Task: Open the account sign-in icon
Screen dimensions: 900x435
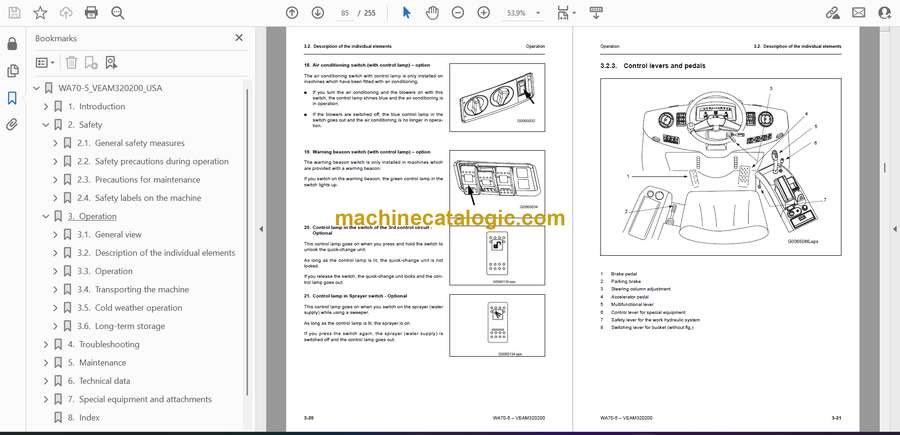Action: [x=885, y=13]
